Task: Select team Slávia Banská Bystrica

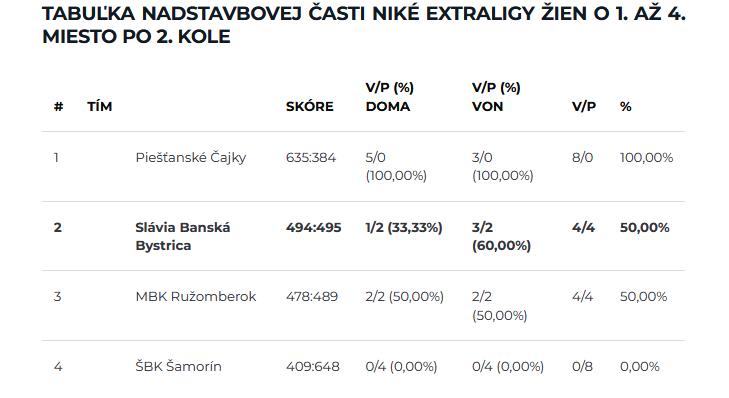Action: pyautogui.click(x=183, y=236)
